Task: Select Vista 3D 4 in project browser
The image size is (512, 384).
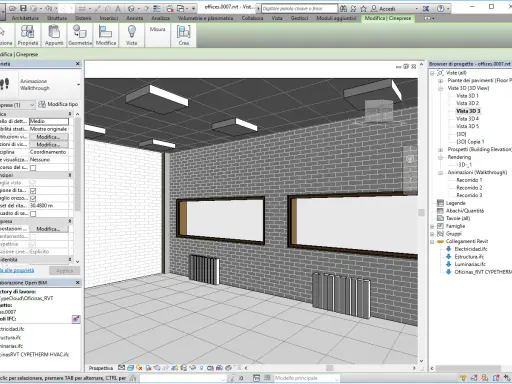Action: pos(467,119)
